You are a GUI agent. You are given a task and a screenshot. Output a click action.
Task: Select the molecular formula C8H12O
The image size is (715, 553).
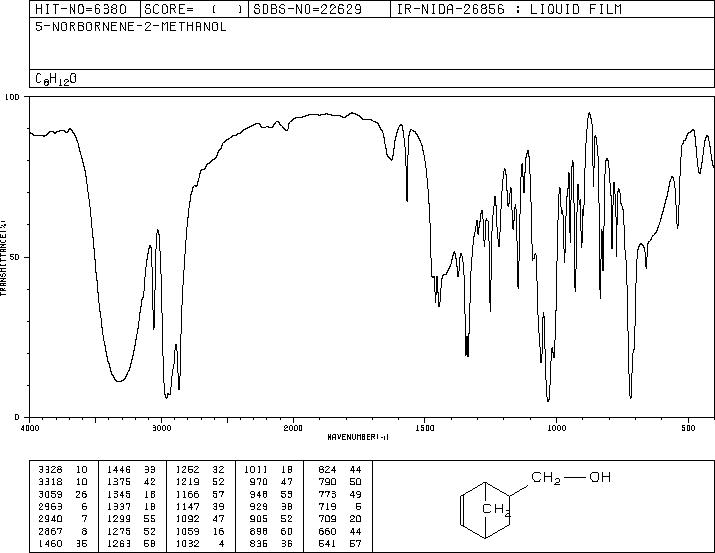[56, 79]
